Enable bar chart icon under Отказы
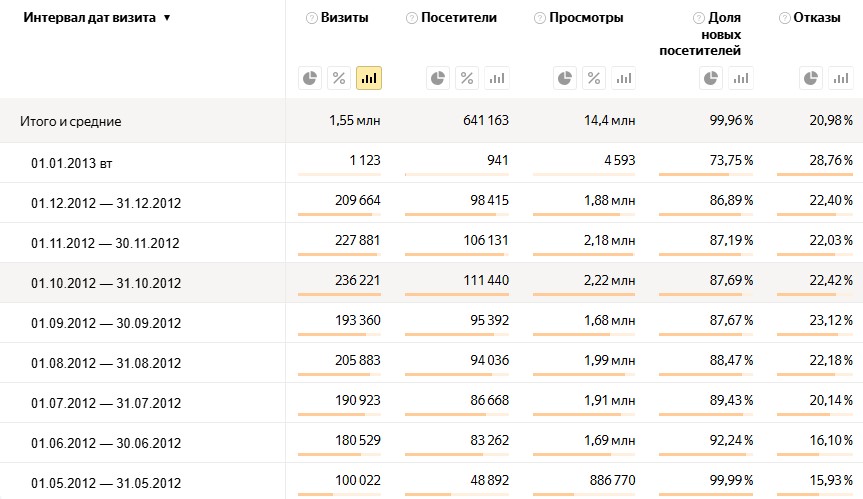 coord(840,78)
